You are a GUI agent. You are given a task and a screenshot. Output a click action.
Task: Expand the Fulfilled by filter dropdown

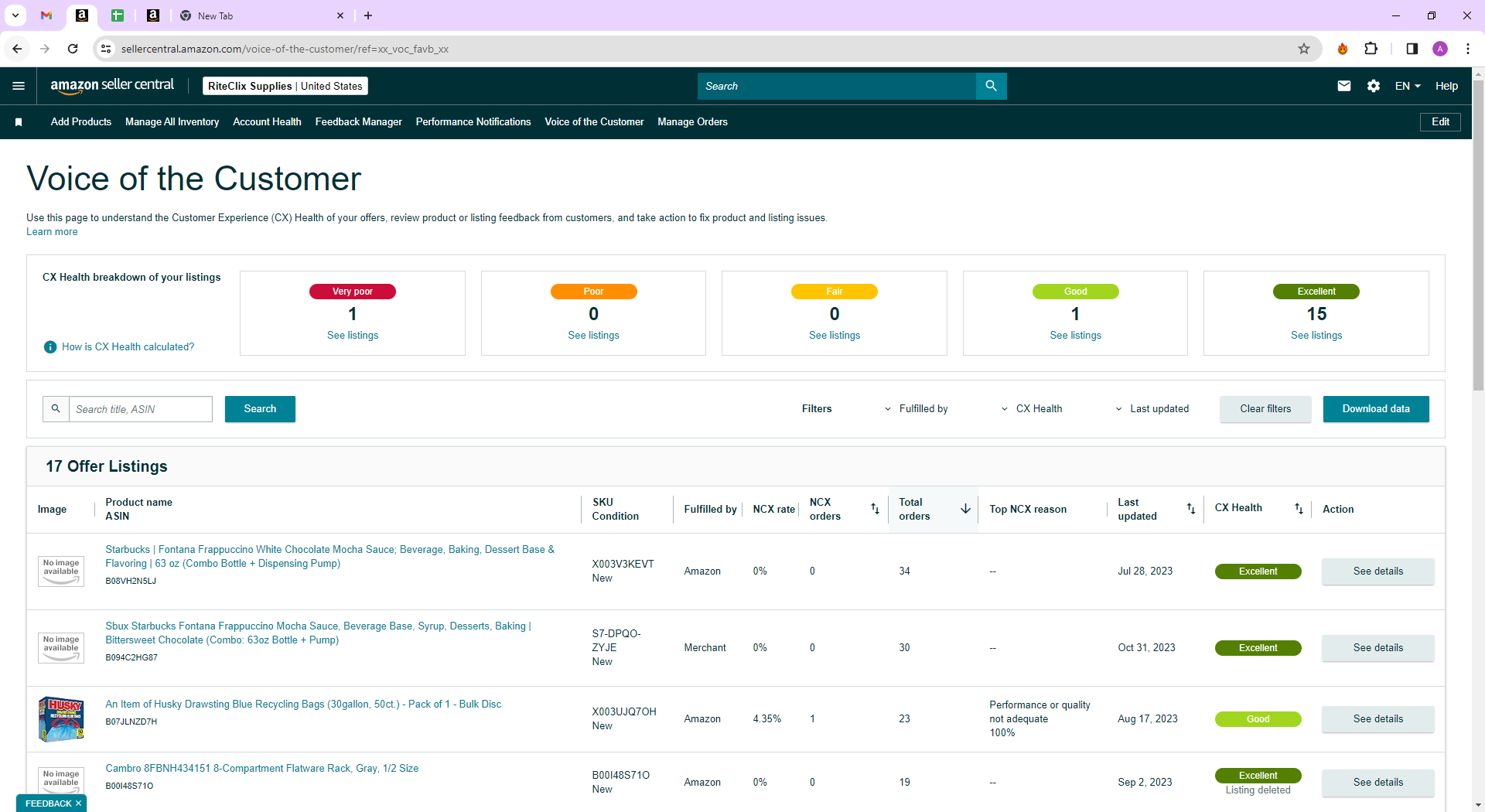click(x=916, y=409)
